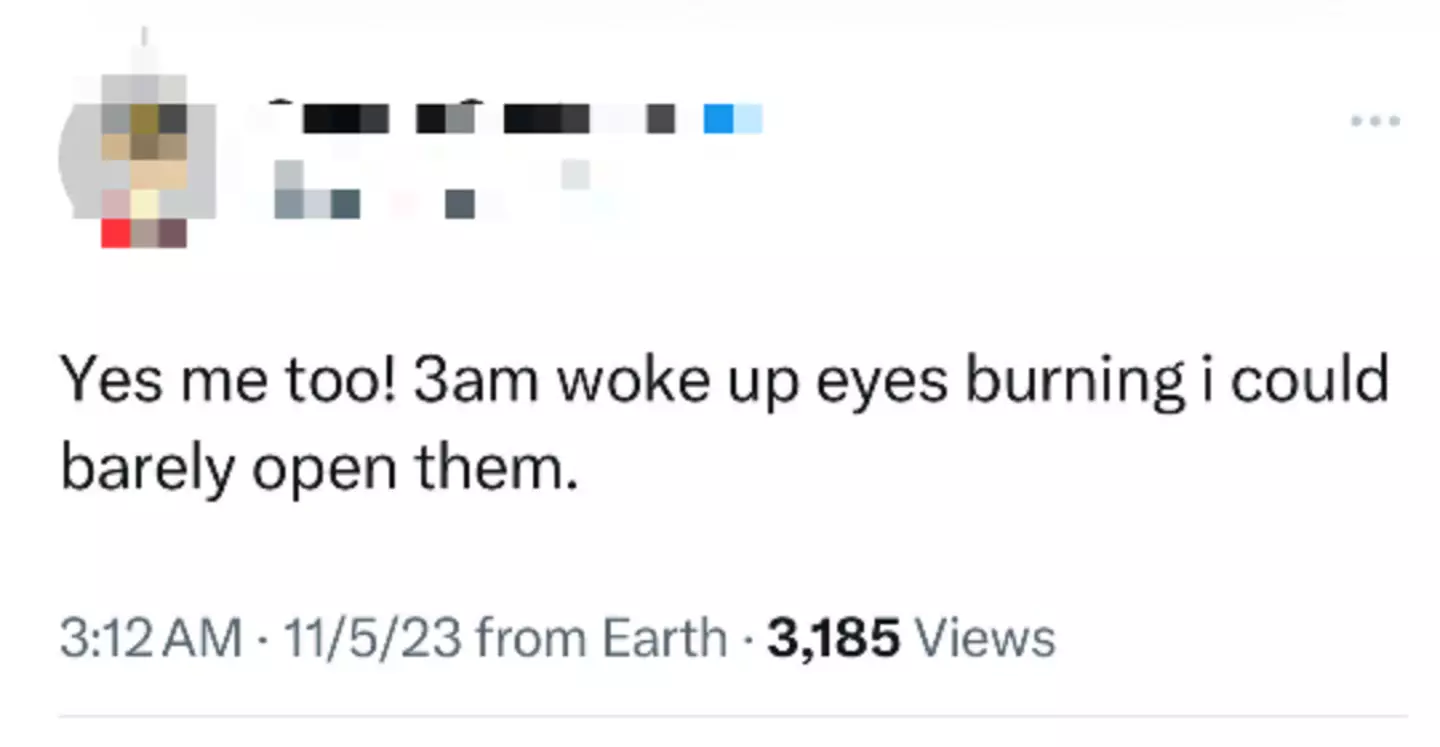Open the three-dot more options menu
1440x747 pixels.
pos(1374,121)
